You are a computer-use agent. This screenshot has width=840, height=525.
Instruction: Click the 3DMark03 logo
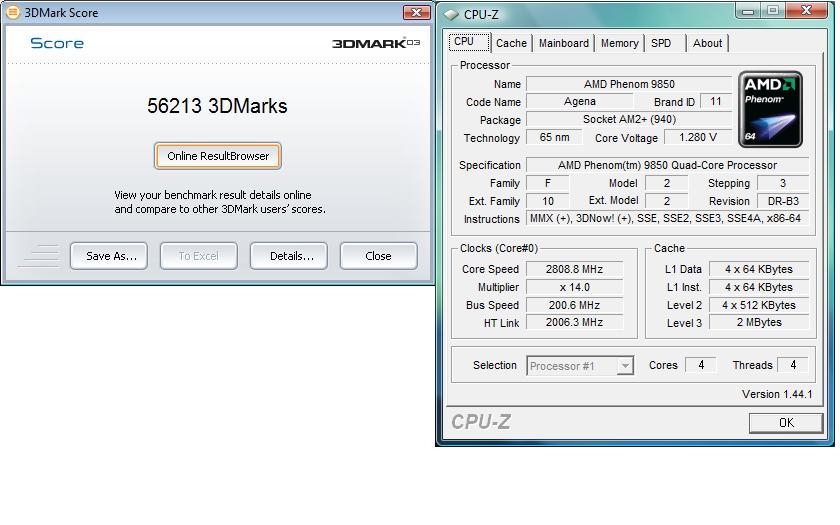(376, 43)
